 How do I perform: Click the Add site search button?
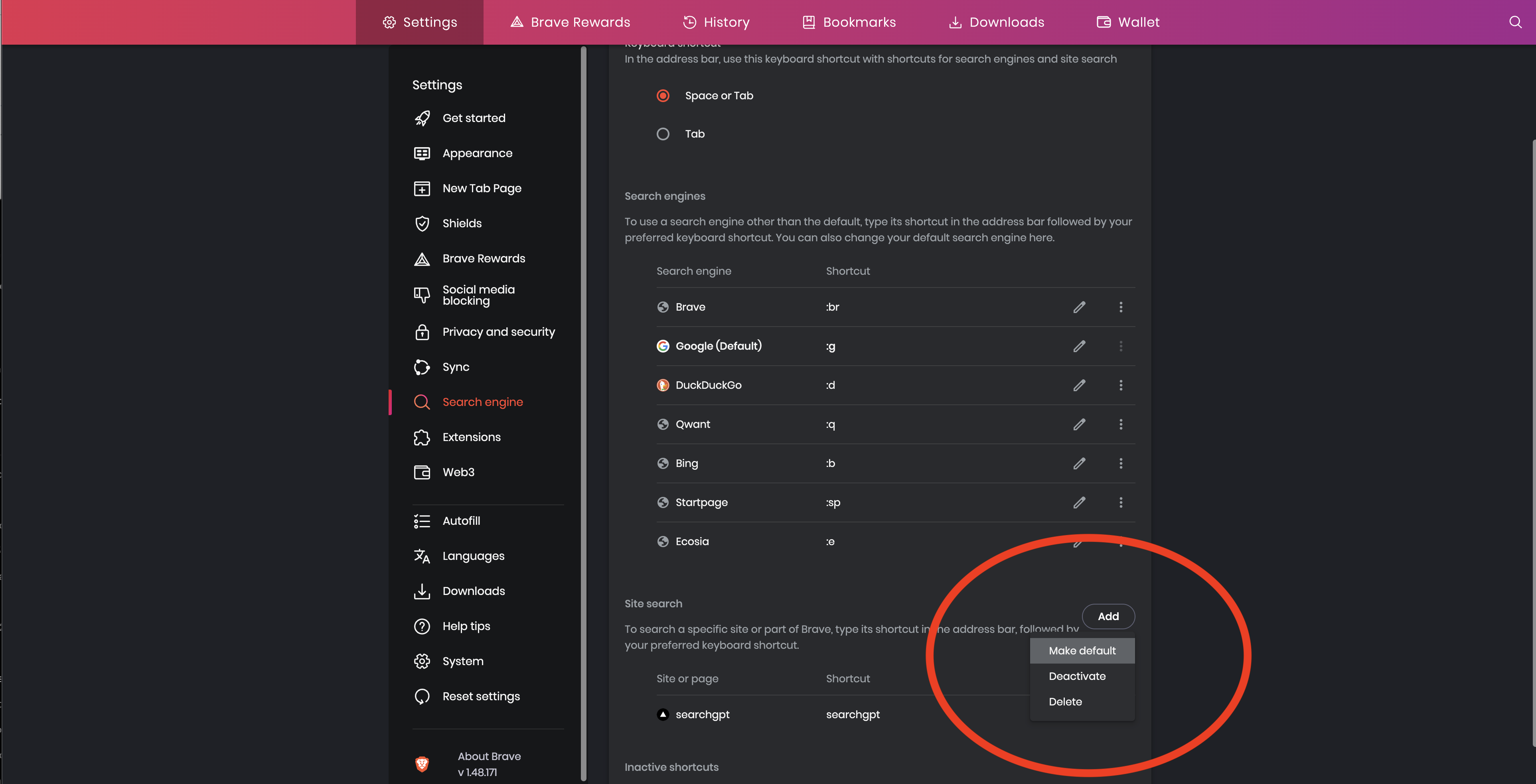1108,617
